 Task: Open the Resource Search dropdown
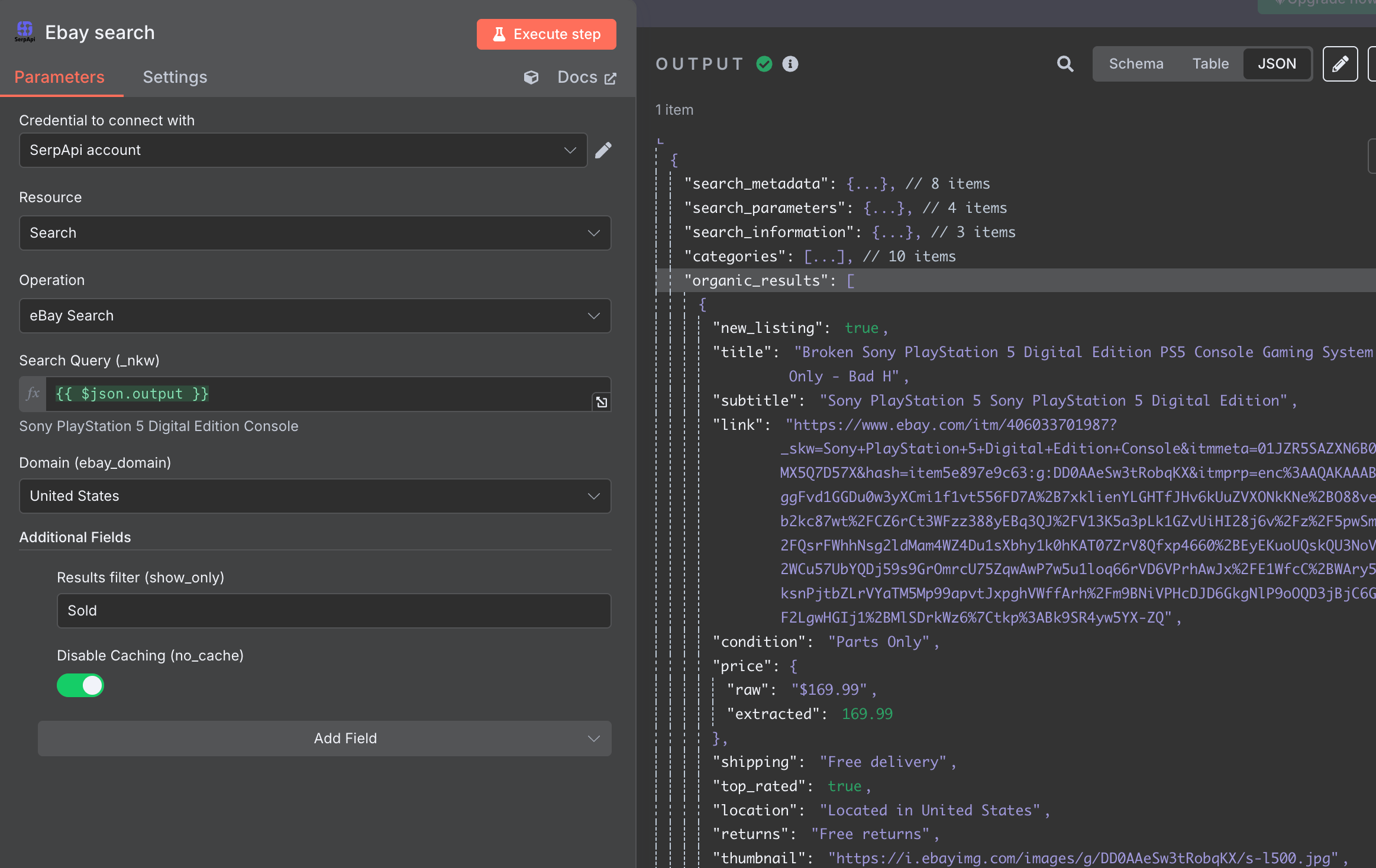point(315,233)
